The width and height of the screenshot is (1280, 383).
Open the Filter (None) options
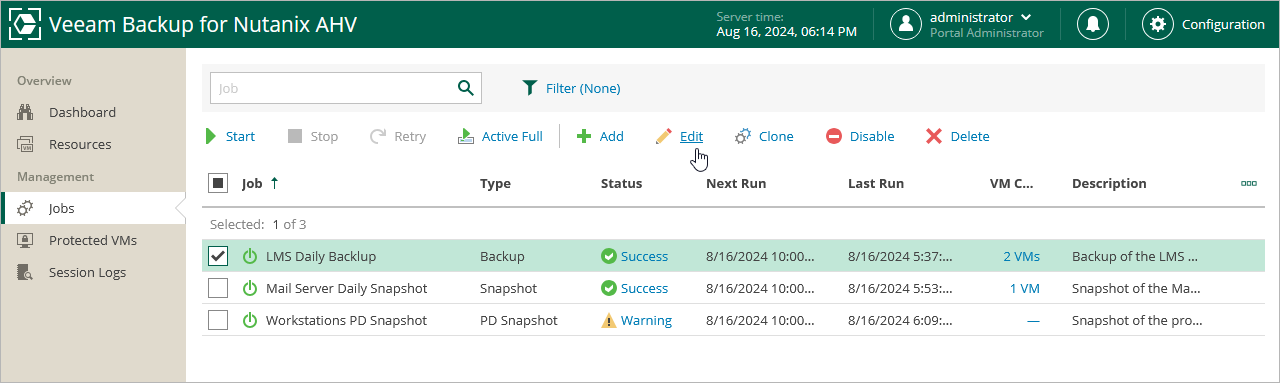pos(572,88)
